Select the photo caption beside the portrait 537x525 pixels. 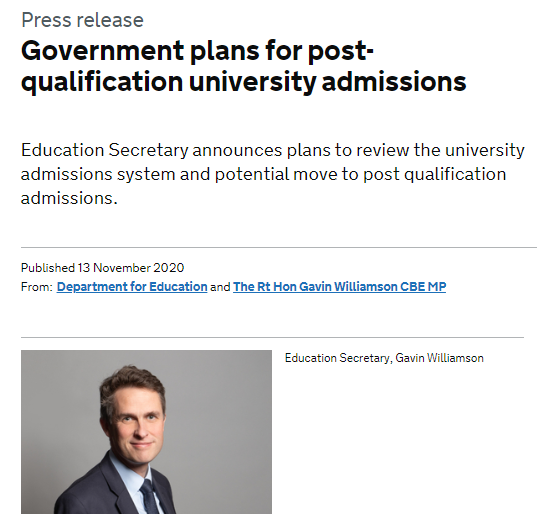pyautogui.click(x=384, y=358)
